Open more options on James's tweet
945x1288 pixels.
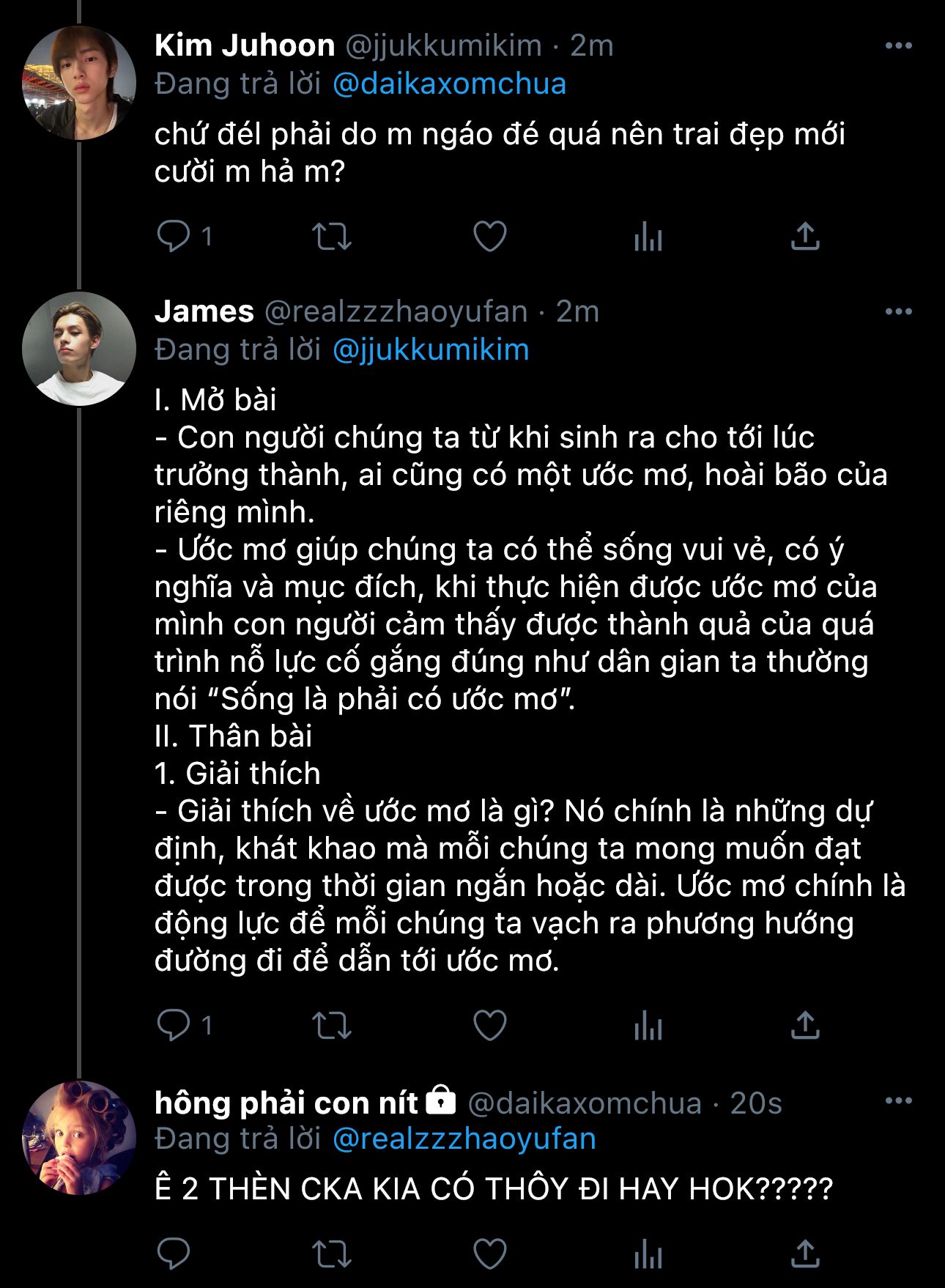(898, 312)
